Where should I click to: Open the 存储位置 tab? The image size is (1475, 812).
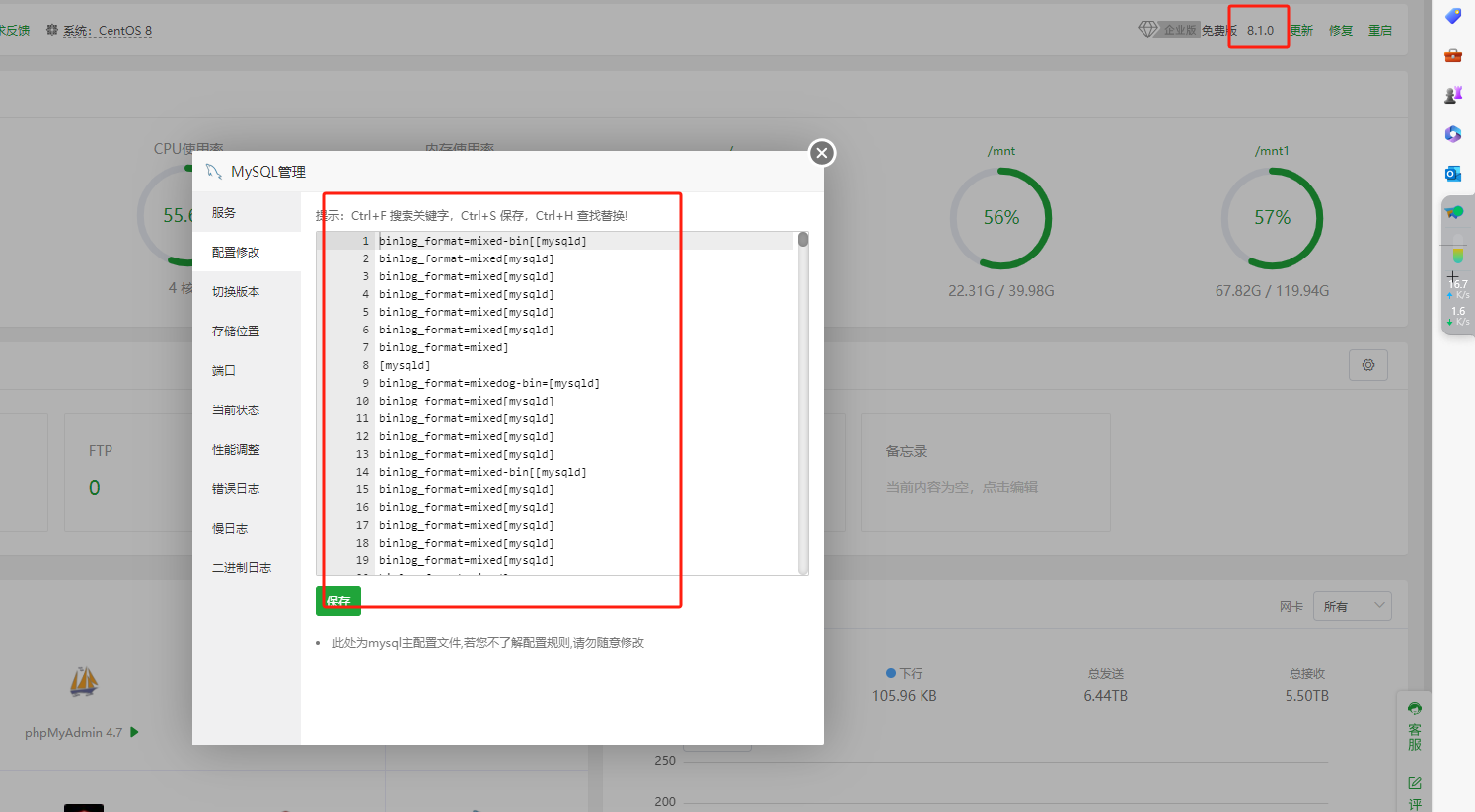(x=247, y=331)
